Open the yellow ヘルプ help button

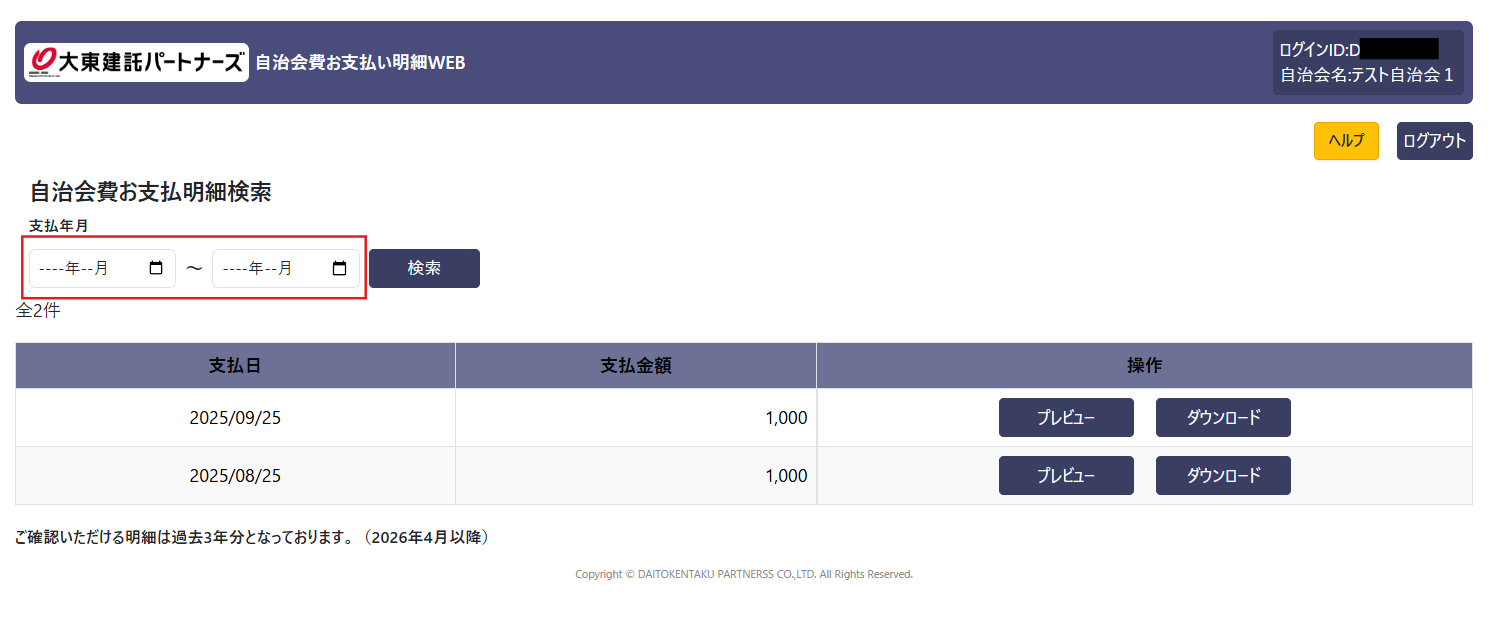[1345, 141]
